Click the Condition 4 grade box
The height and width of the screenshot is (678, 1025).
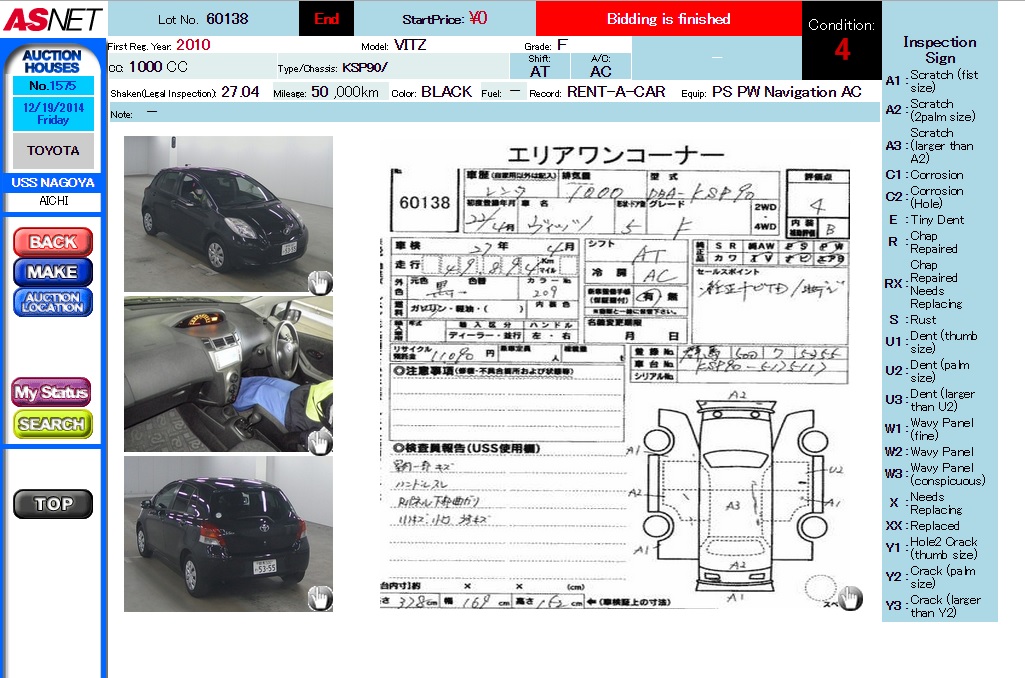pyautogui.click(x=841, y=41)
